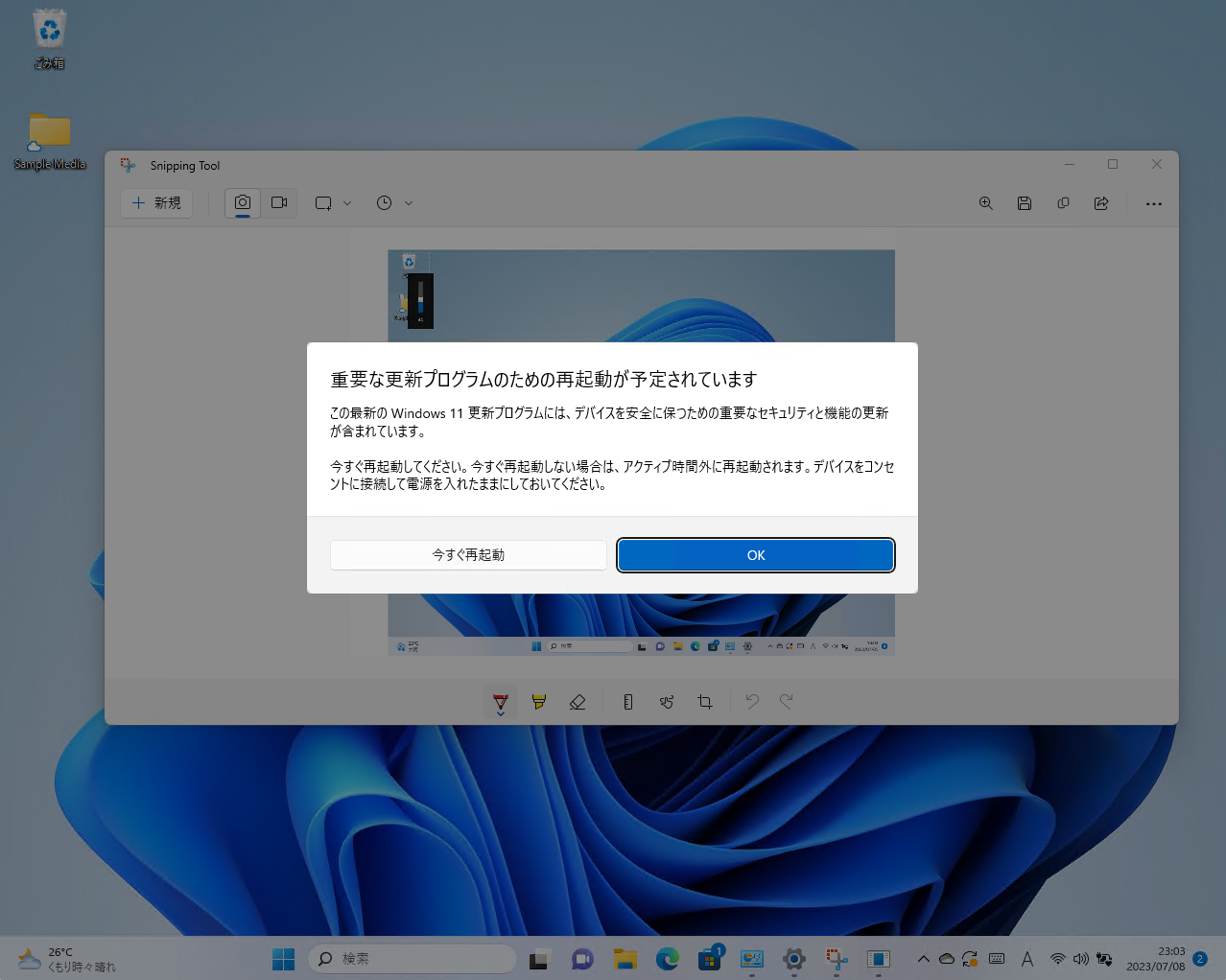The width and height of the screenshot is (1226, 980).
Task: Share the captured screenshot
Action: (1100, 202)
